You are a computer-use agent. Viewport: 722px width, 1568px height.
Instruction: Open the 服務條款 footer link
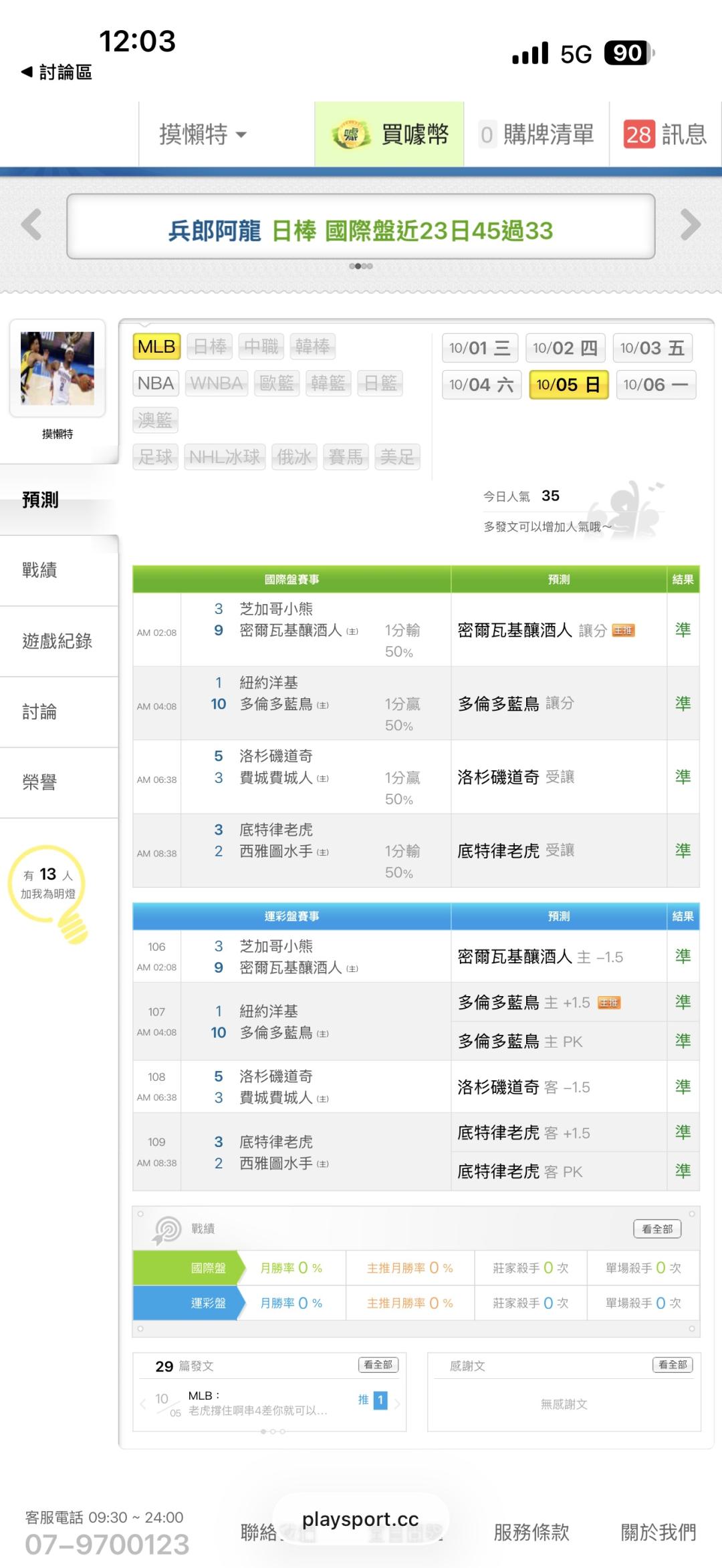point(531,1532)
